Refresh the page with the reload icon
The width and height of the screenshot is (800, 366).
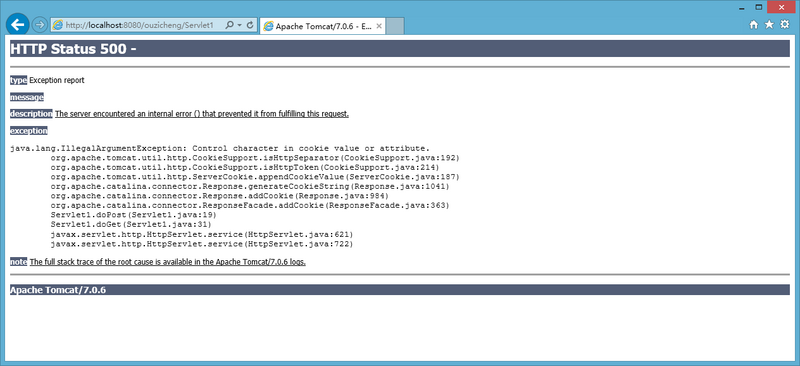pyautogui.click(x=250, y=25)
